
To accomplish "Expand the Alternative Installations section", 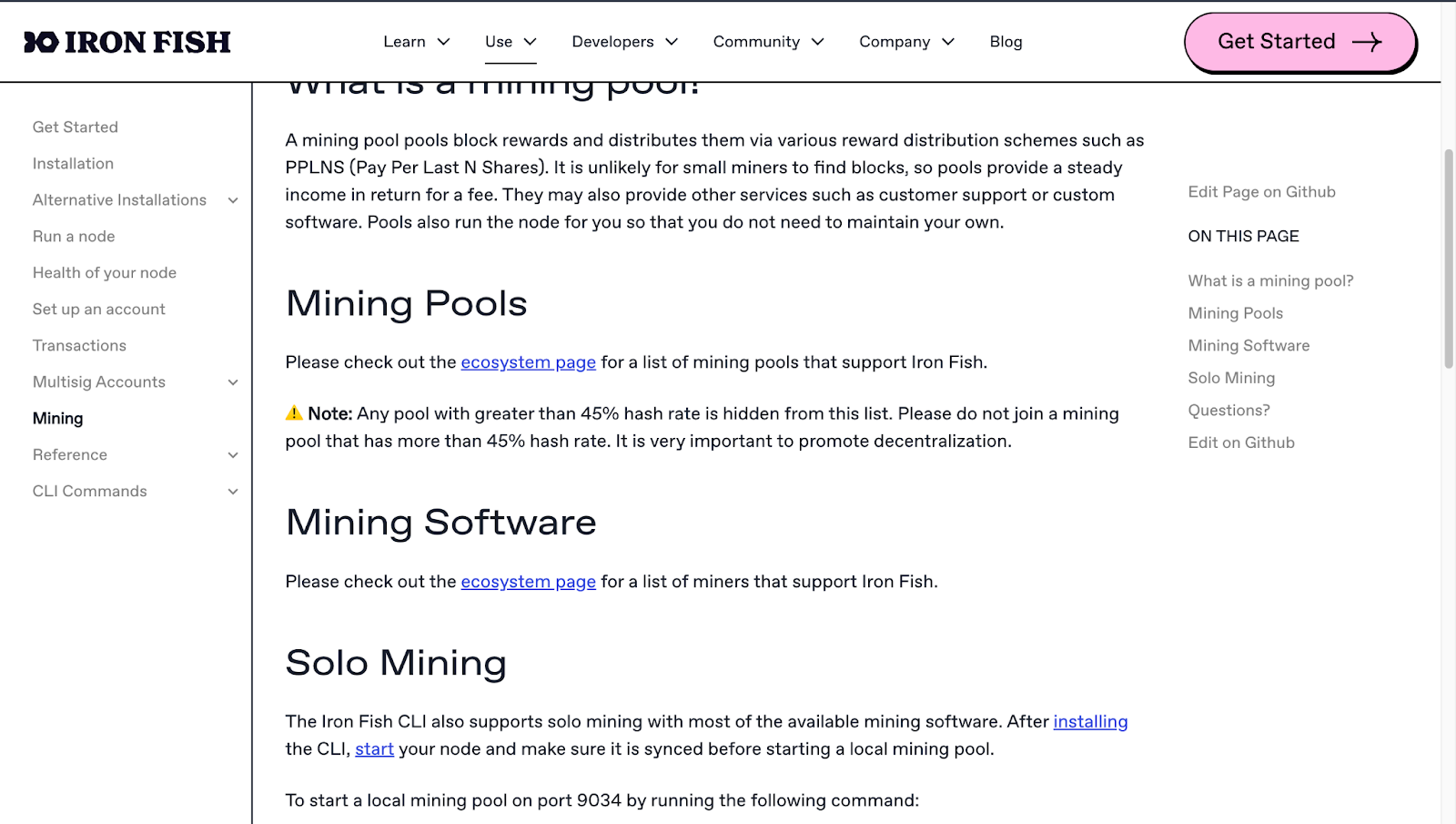I will 234,199.
